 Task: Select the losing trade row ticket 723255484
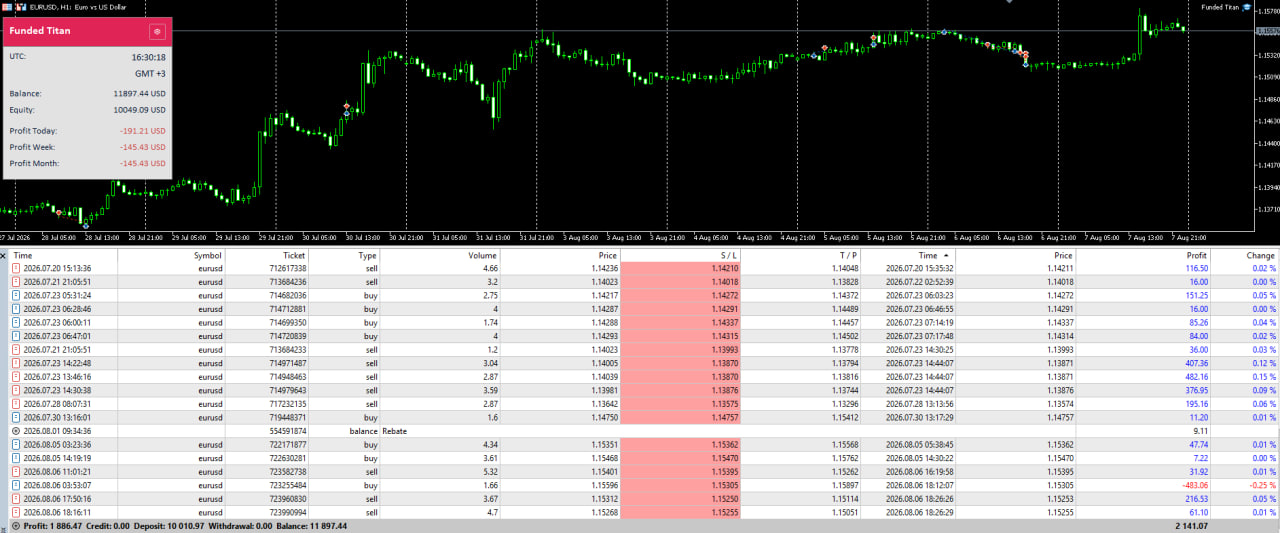coord(640,485)
